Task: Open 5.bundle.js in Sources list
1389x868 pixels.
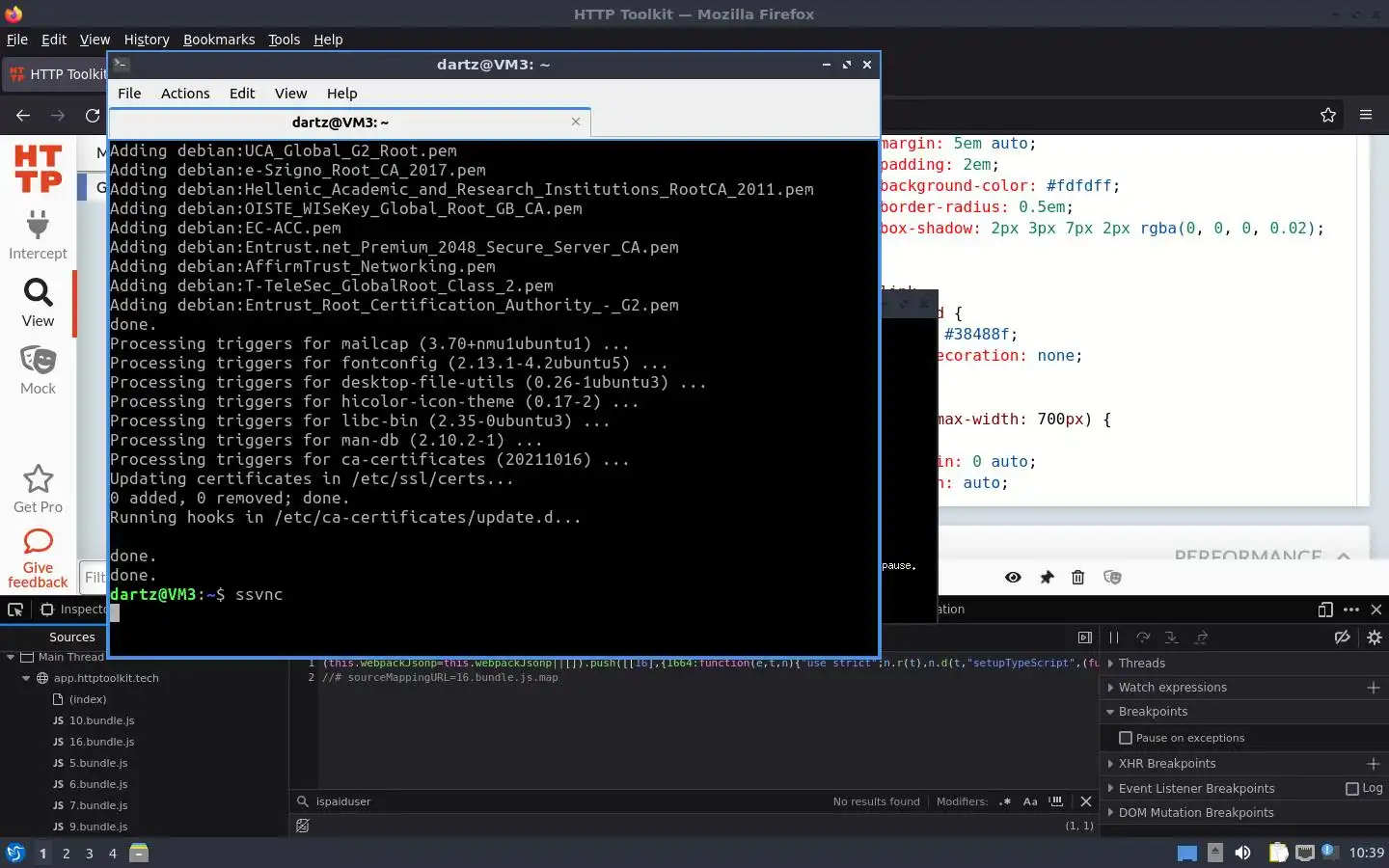Action: click(97, 763)
